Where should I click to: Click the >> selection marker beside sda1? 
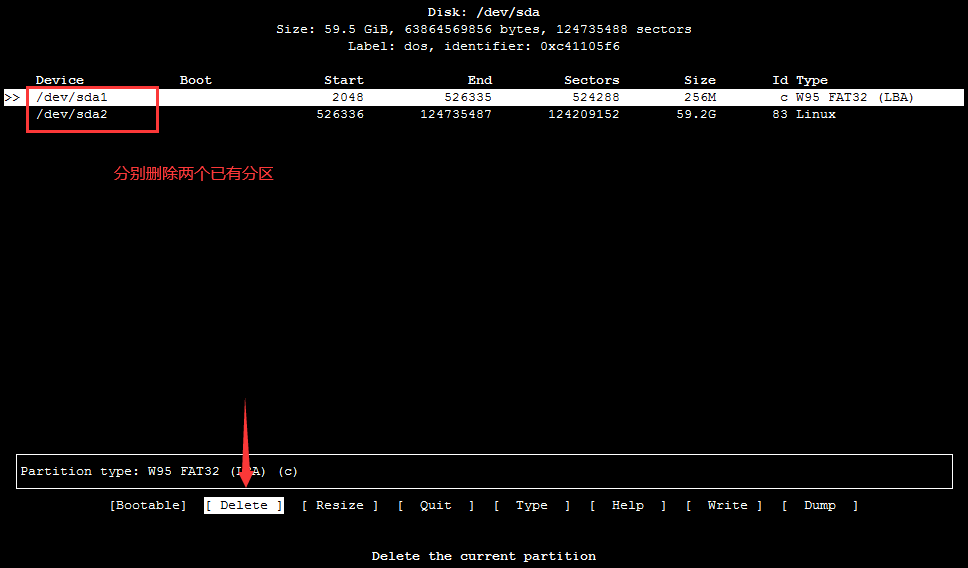click(x=12, y=97)
